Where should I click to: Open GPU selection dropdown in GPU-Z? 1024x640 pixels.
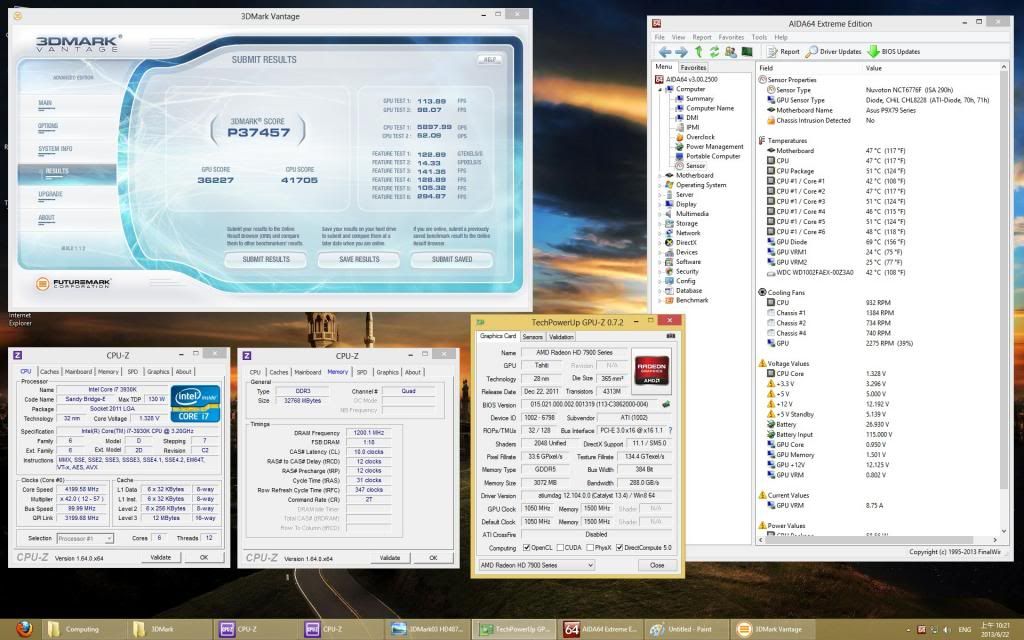pos(537,565)
